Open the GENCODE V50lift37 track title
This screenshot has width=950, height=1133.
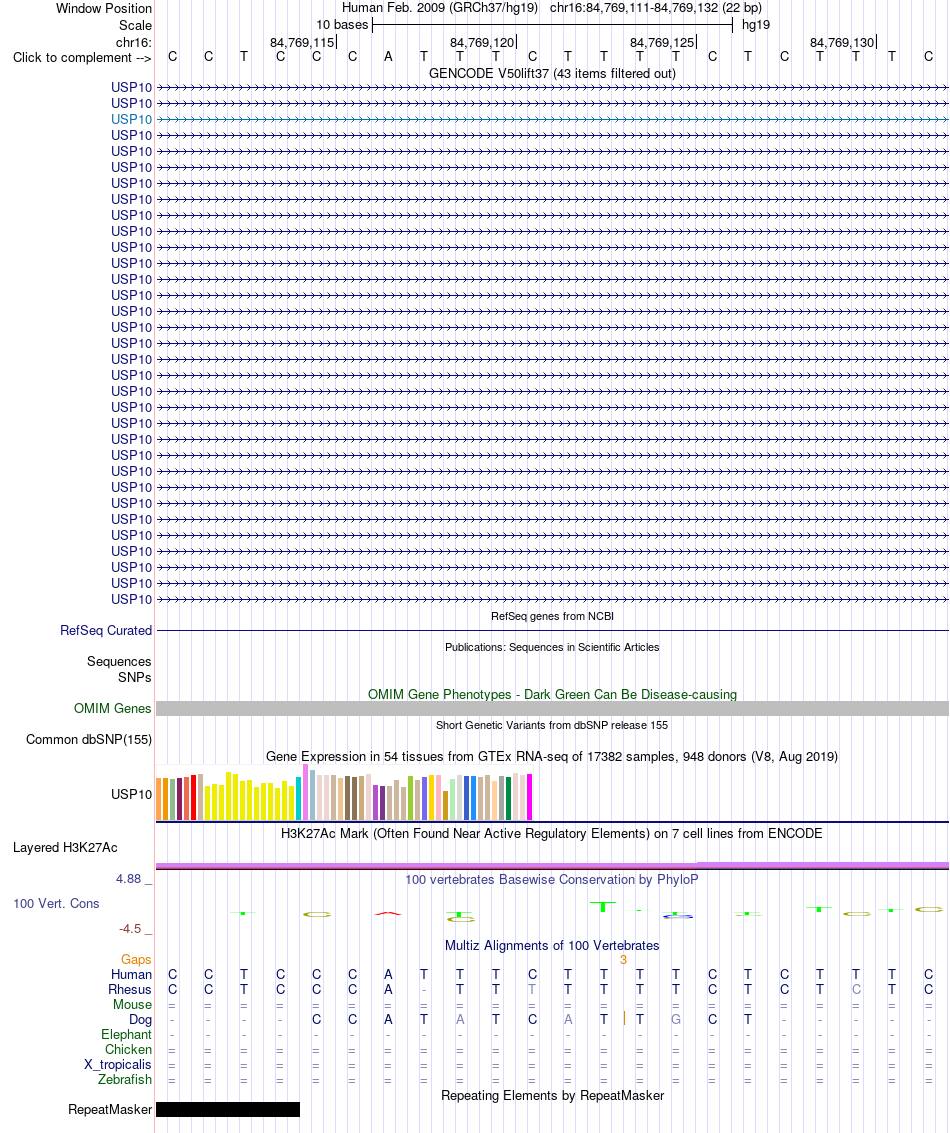tap(552, 73)
